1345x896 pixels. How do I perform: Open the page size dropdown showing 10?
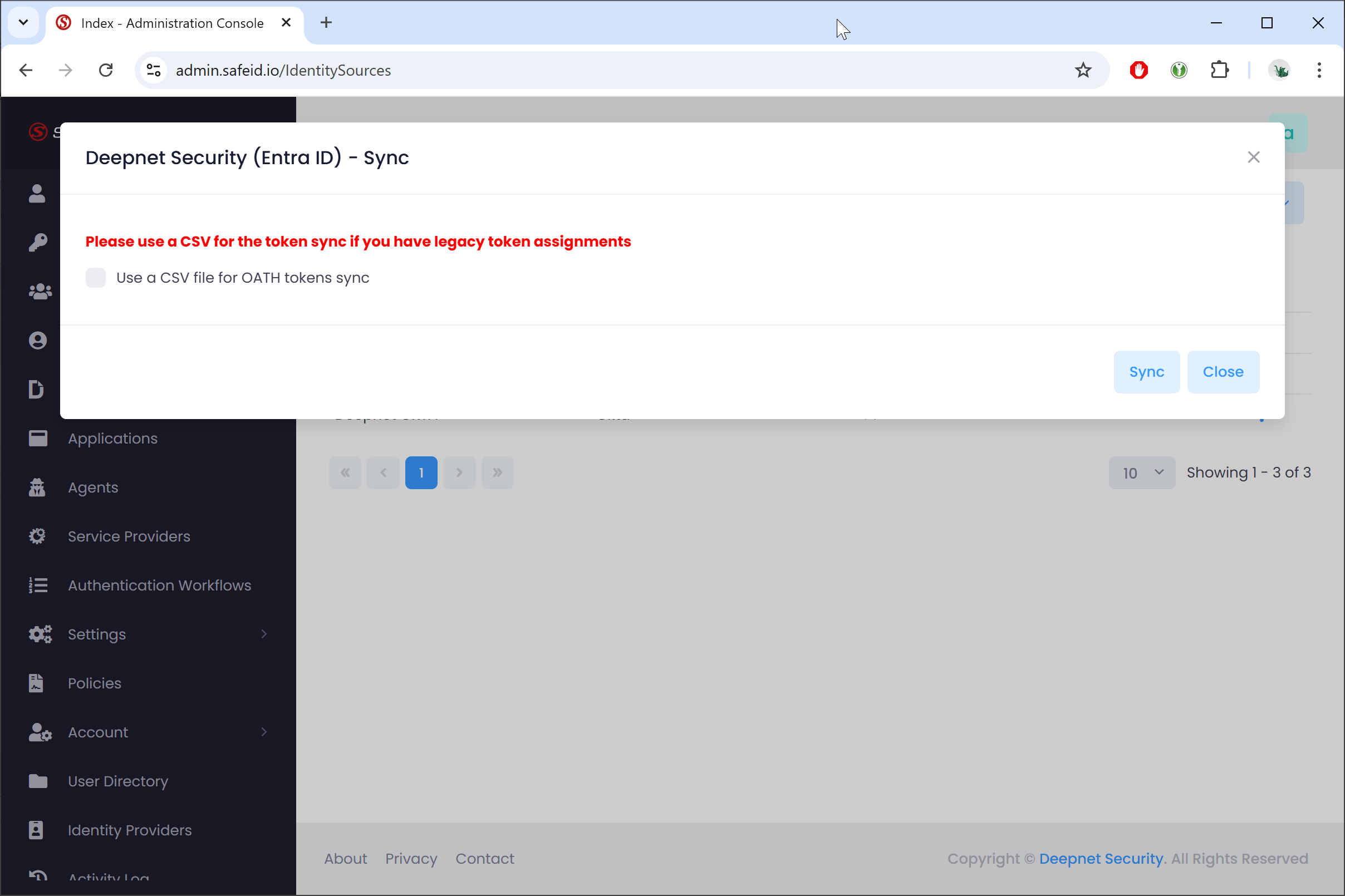(x=1141, y=472)
